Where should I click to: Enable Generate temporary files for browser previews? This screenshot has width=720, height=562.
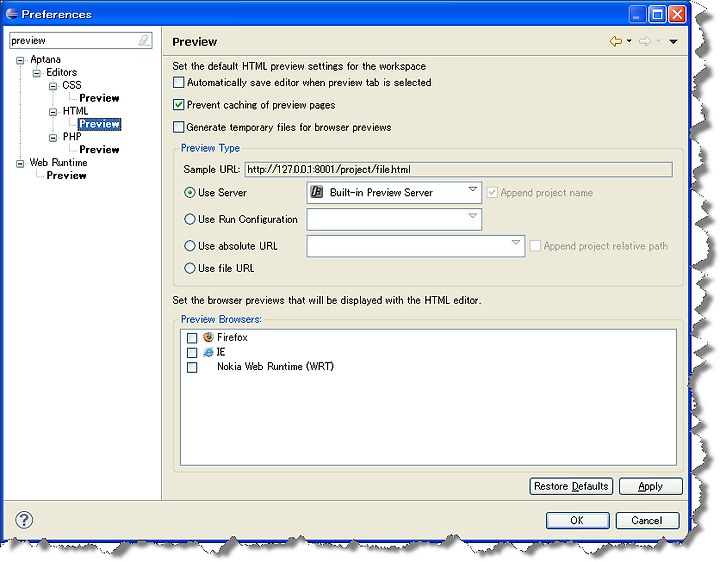point(178,127)
